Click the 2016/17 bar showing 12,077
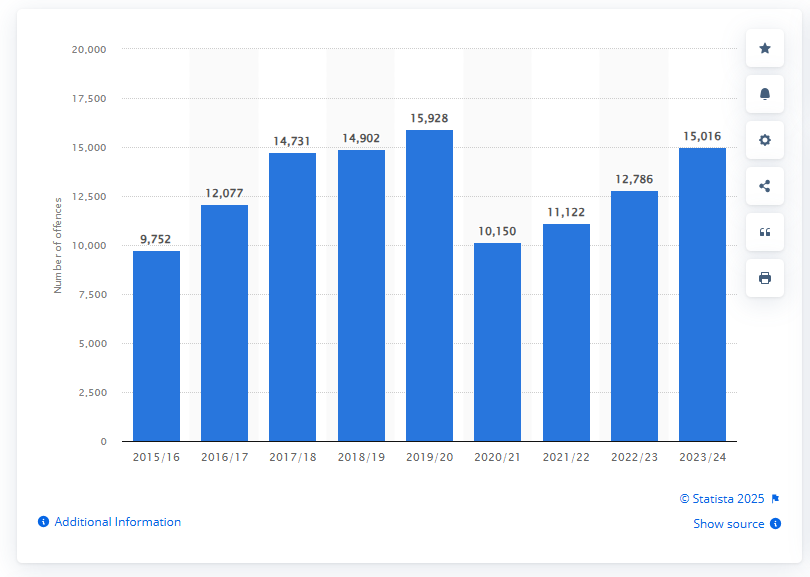 [225, 323]
